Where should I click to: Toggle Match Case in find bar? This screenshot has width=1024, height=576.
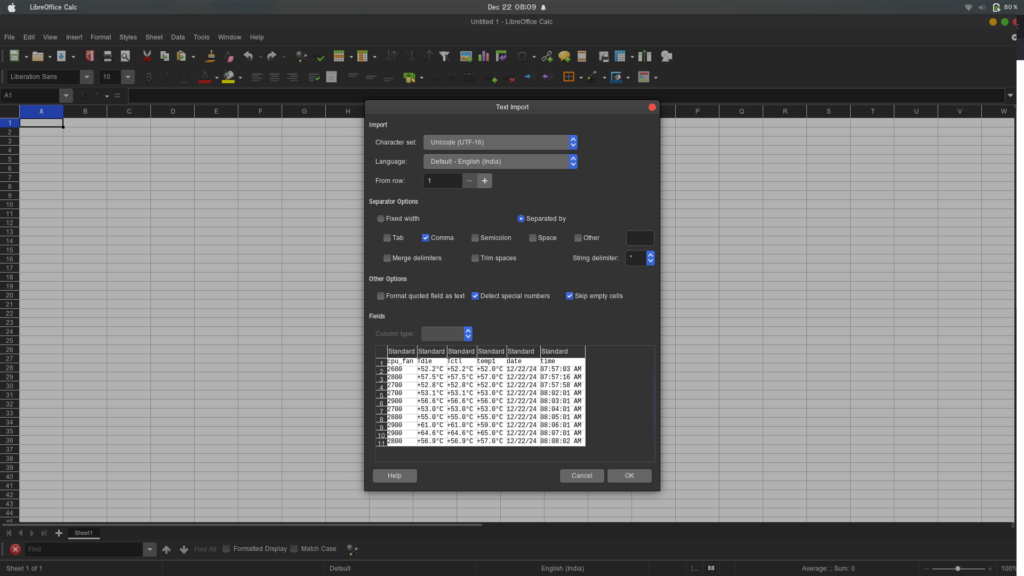(x=294, y=549)
